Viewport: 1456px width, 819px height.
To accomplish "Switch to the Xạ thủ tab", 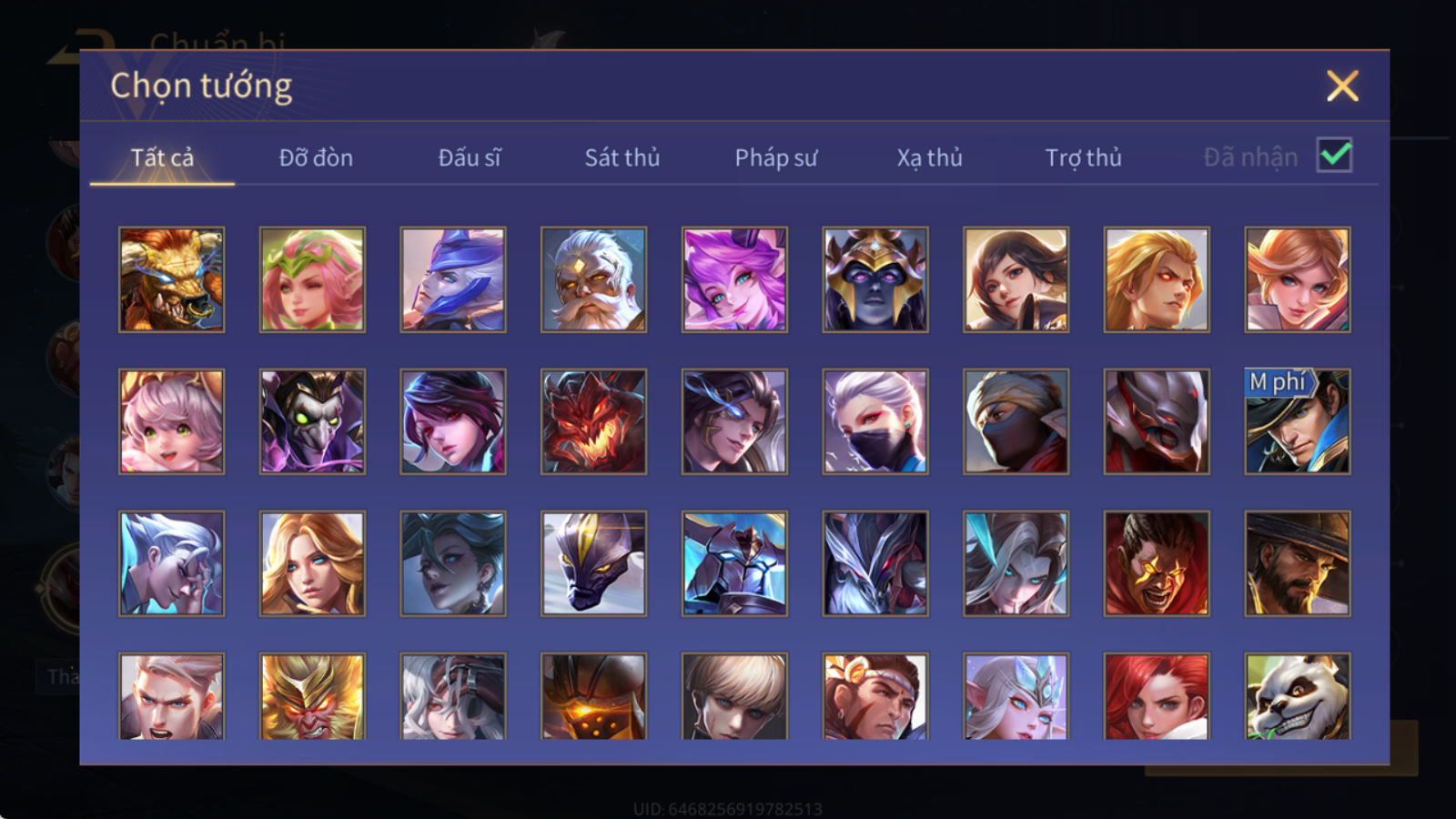I will [929, 157].
